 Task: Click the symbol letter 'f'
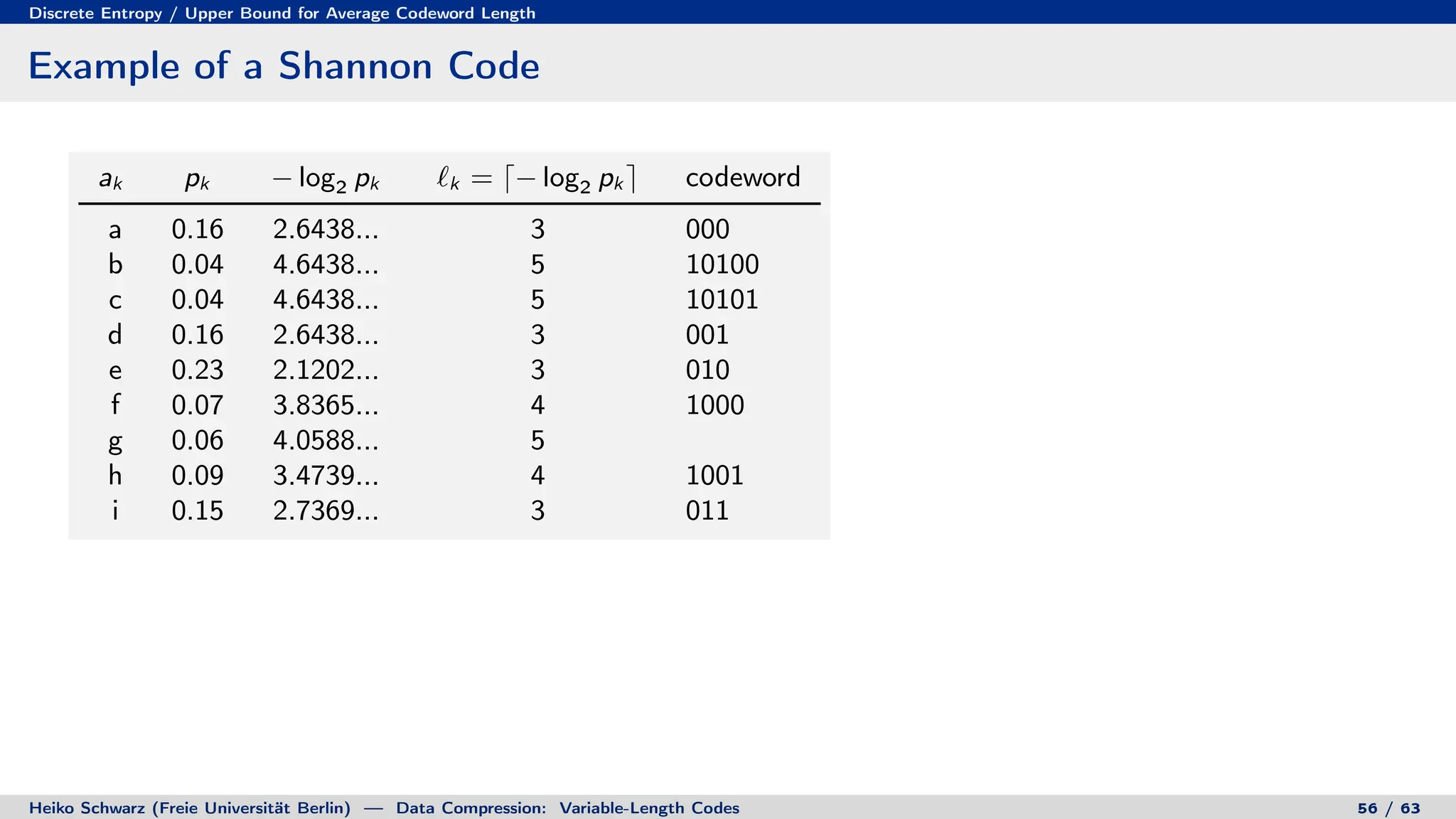(x=115, y=405)
